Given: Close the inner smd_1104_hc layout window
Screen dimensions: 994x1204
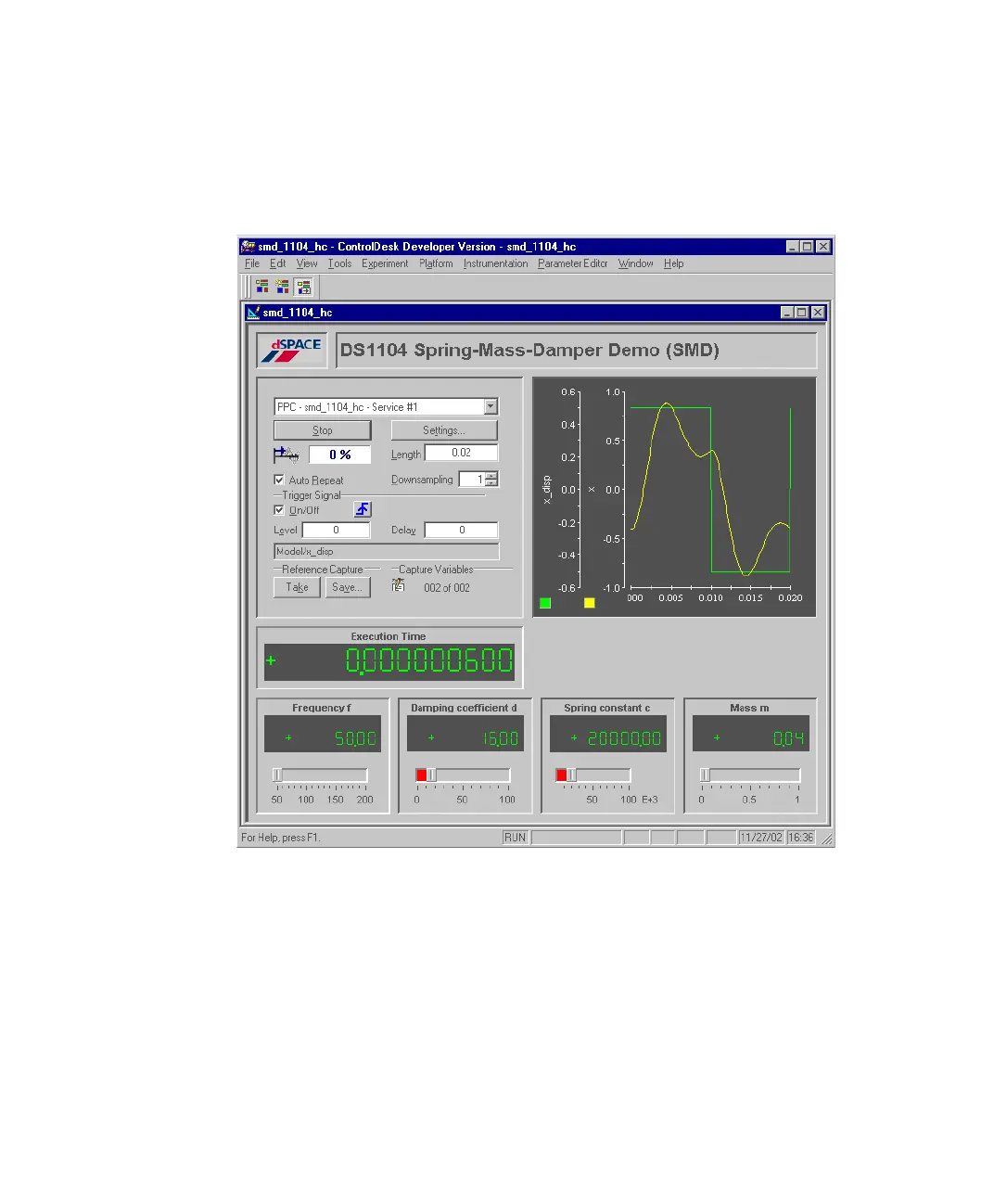Looking at the screenshot, I should click(818, 313).
